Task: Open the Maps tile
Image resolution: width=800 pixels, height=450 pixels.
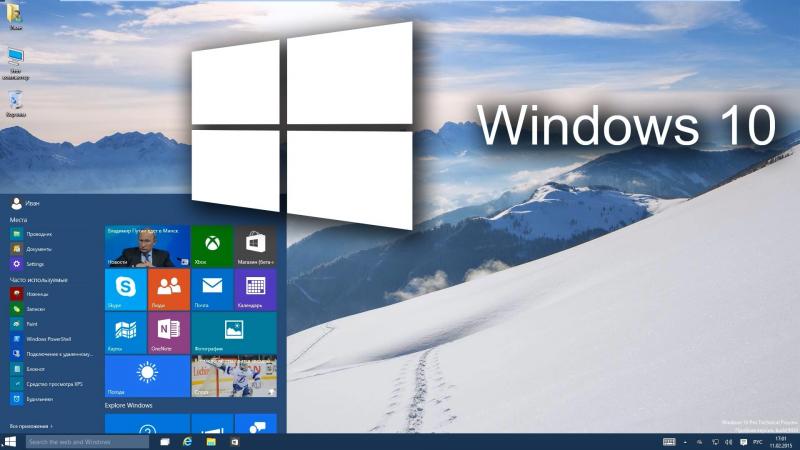Action: pyautogui.click(x=126, y=333)
